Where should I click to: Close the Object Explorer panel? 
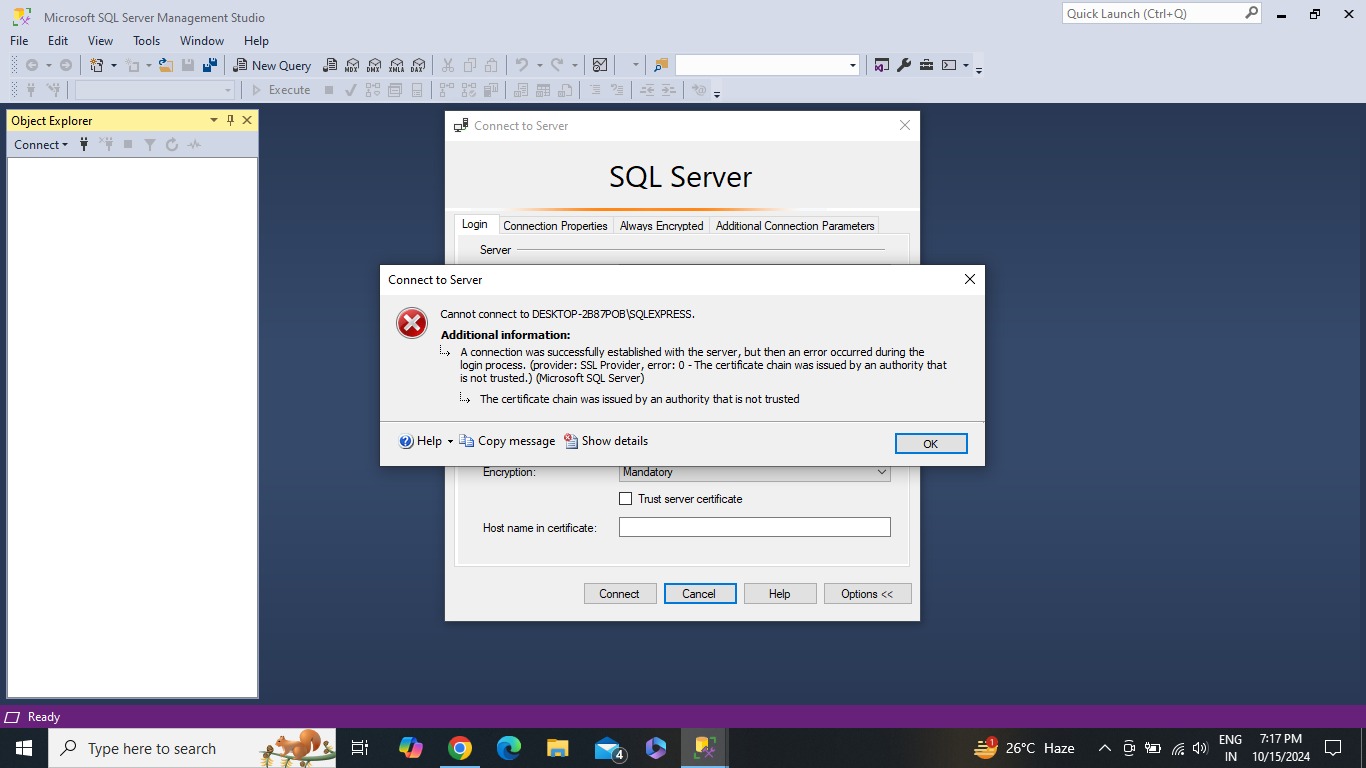[x=247, y=120]
